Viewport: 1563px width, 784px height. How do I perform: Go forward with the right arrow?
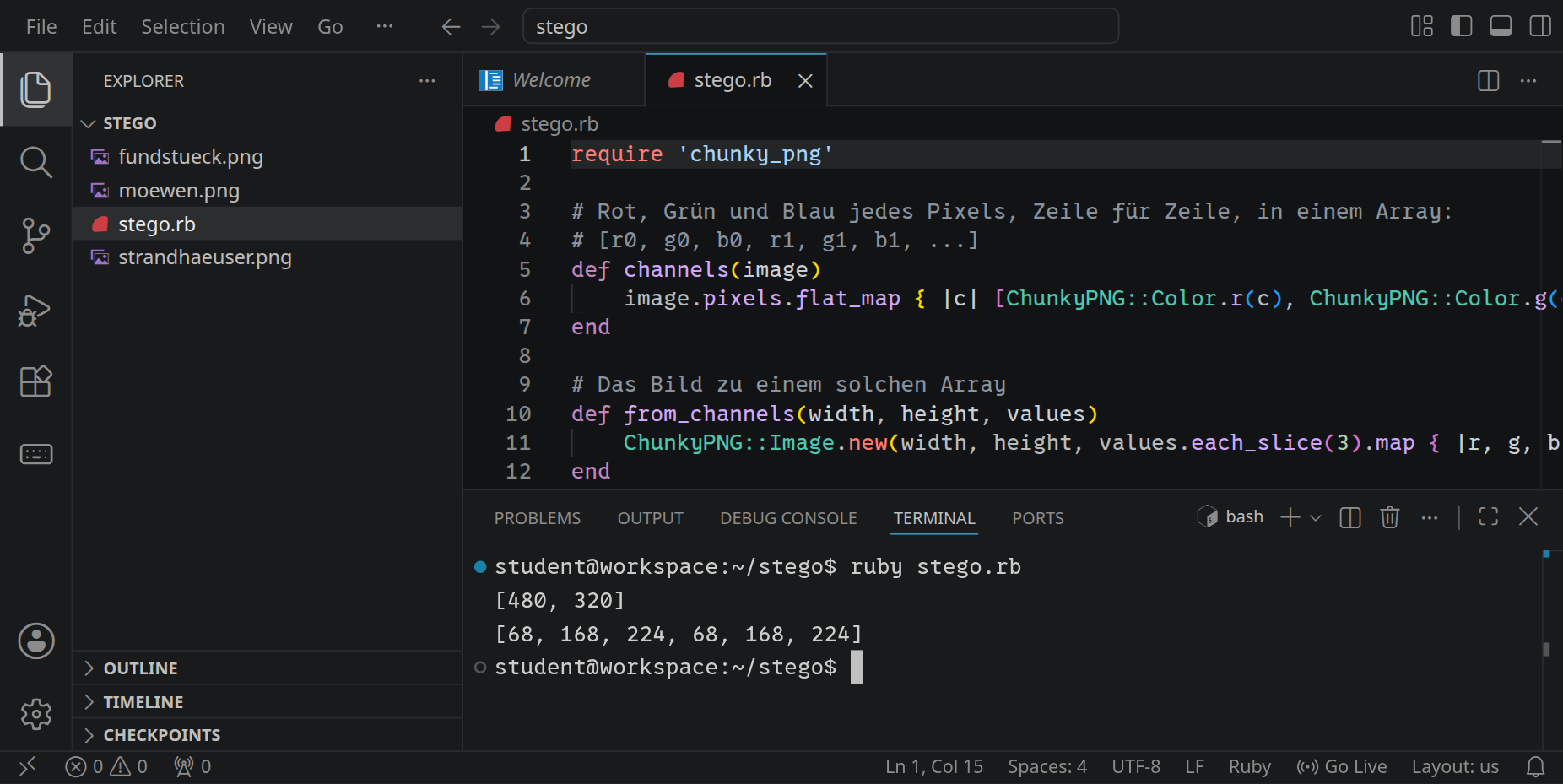490,27
